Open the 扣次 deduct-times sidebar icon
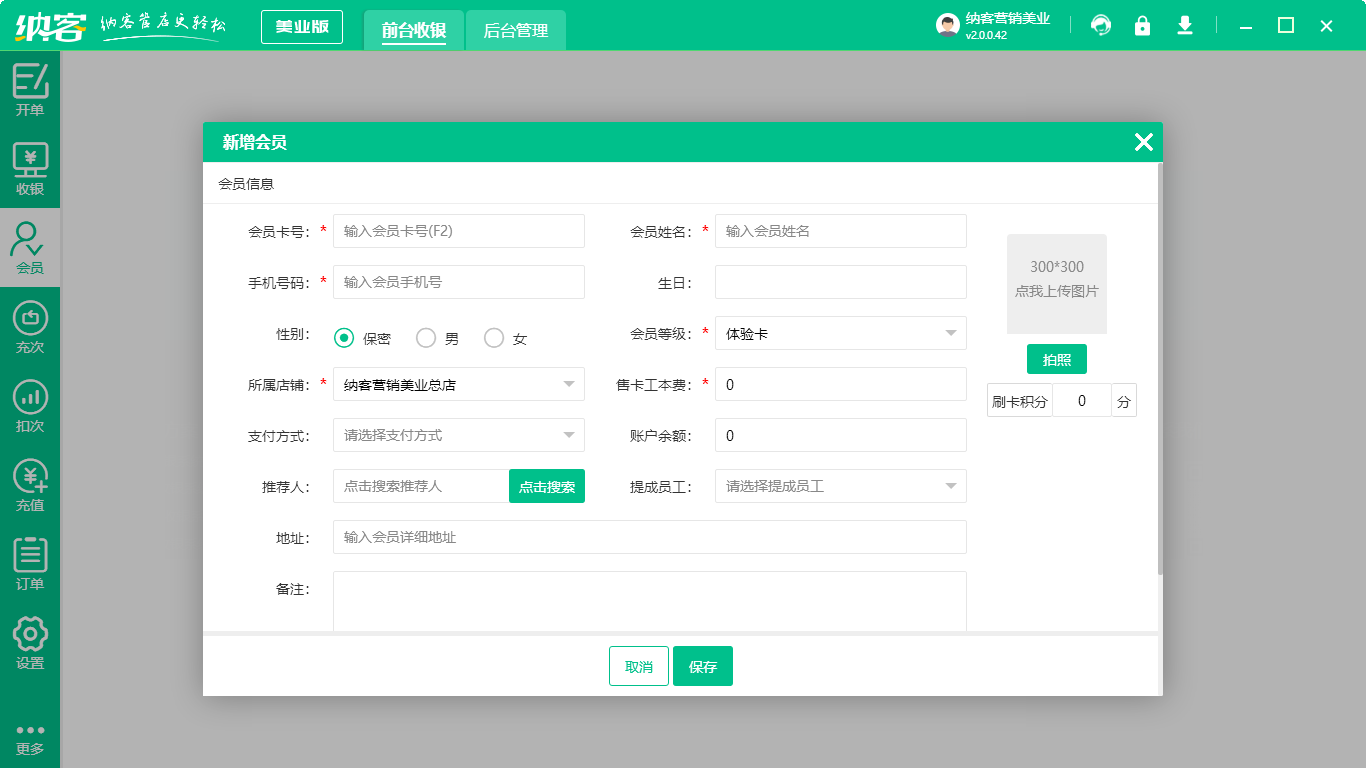The height and width of the screenshot is (768, 1366). tap(30, 405)
